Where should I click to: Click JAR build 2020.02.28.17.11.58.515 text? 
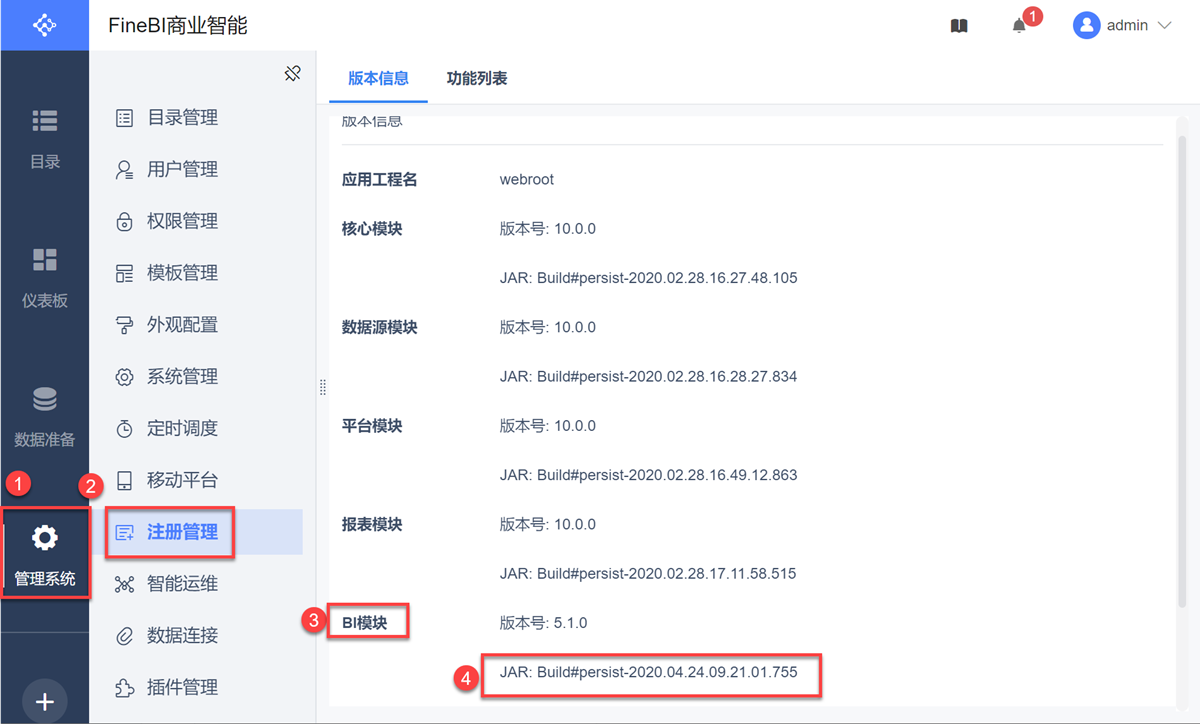[649, 574]
